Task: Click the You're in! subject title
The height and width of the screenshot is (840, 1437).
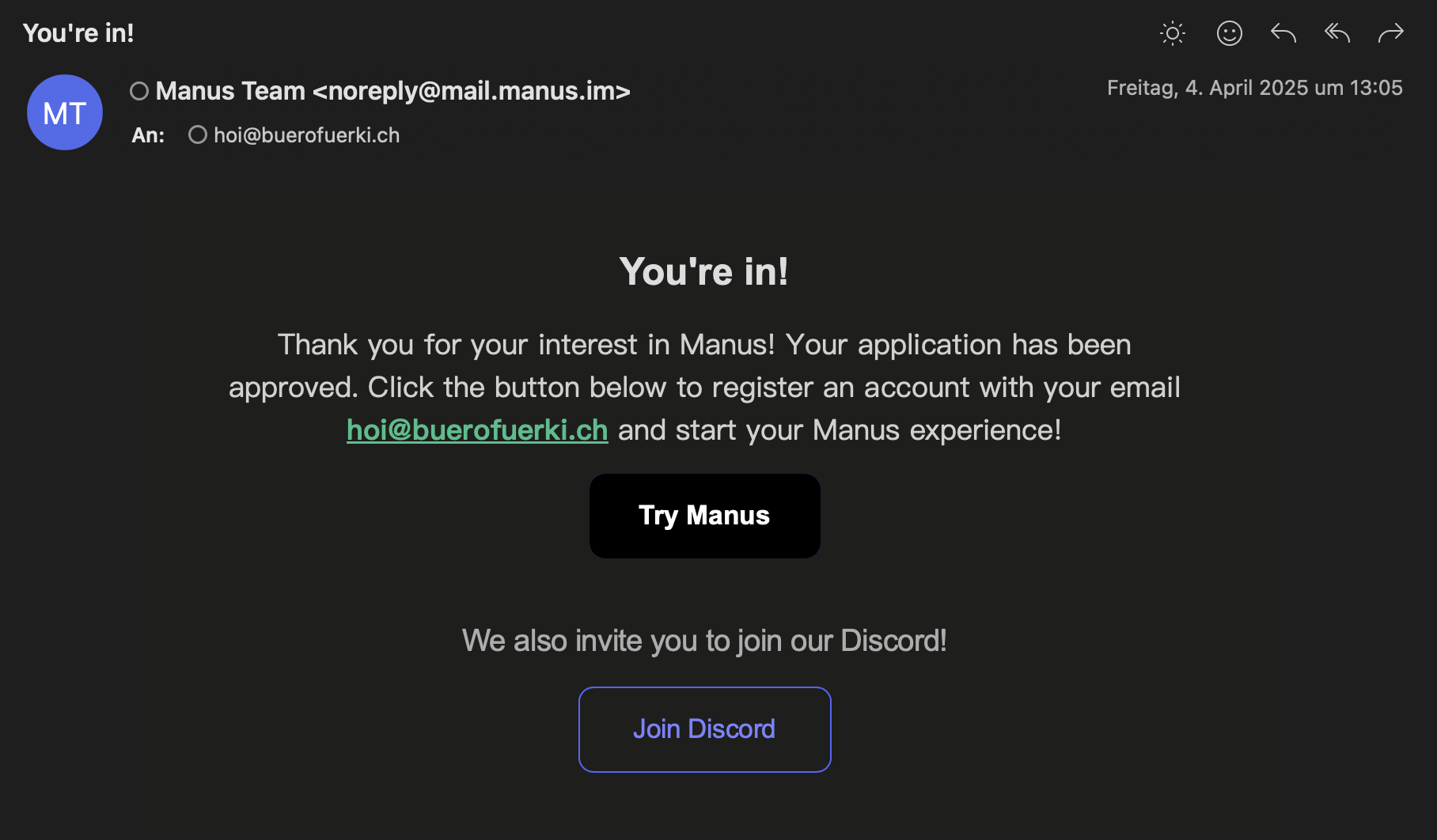Action: point(78,33)
